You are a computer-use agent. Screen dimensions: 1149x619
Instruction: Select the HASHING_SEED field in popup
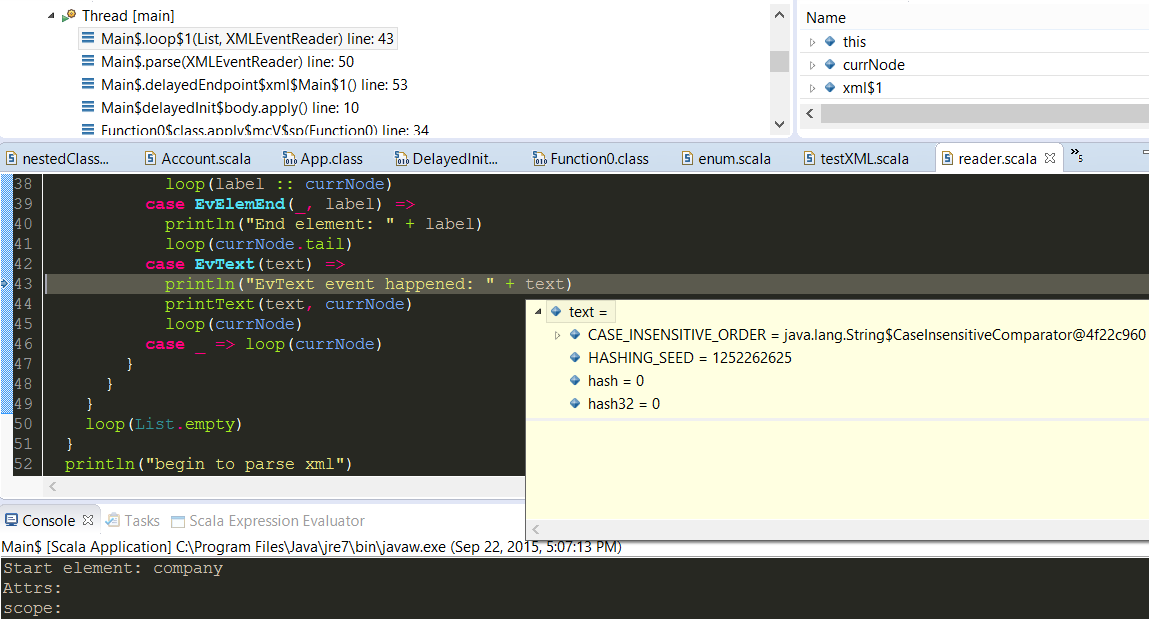point(689,358)
